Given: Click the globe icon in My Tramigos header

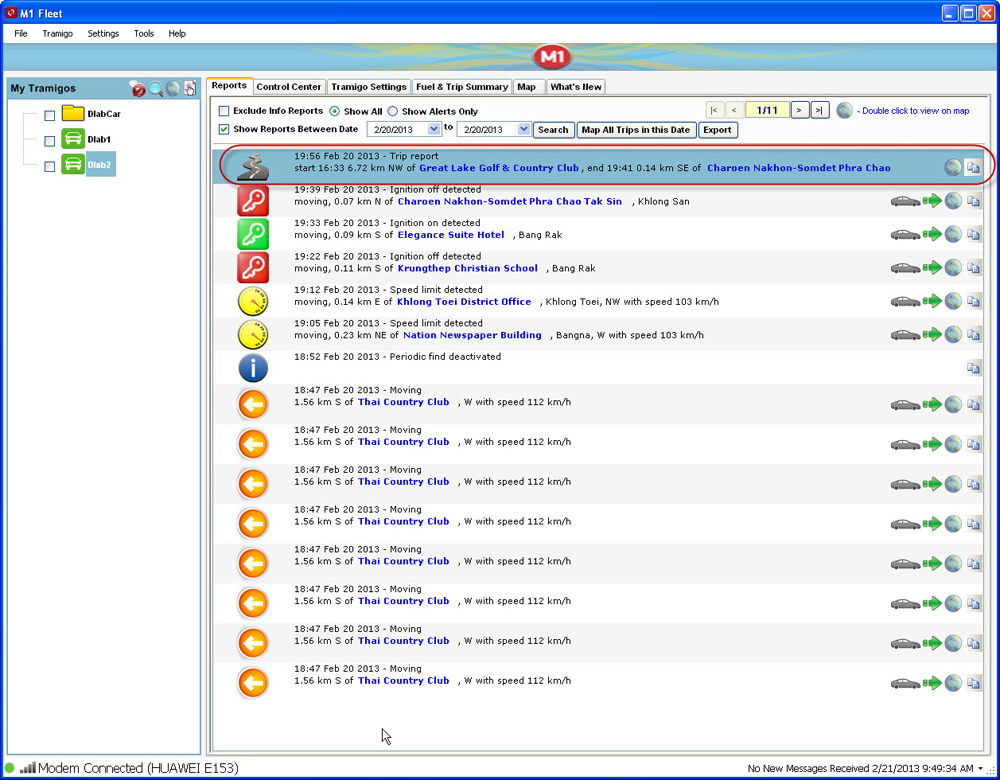Looking at the screenshot, I should tap(173, 89).
